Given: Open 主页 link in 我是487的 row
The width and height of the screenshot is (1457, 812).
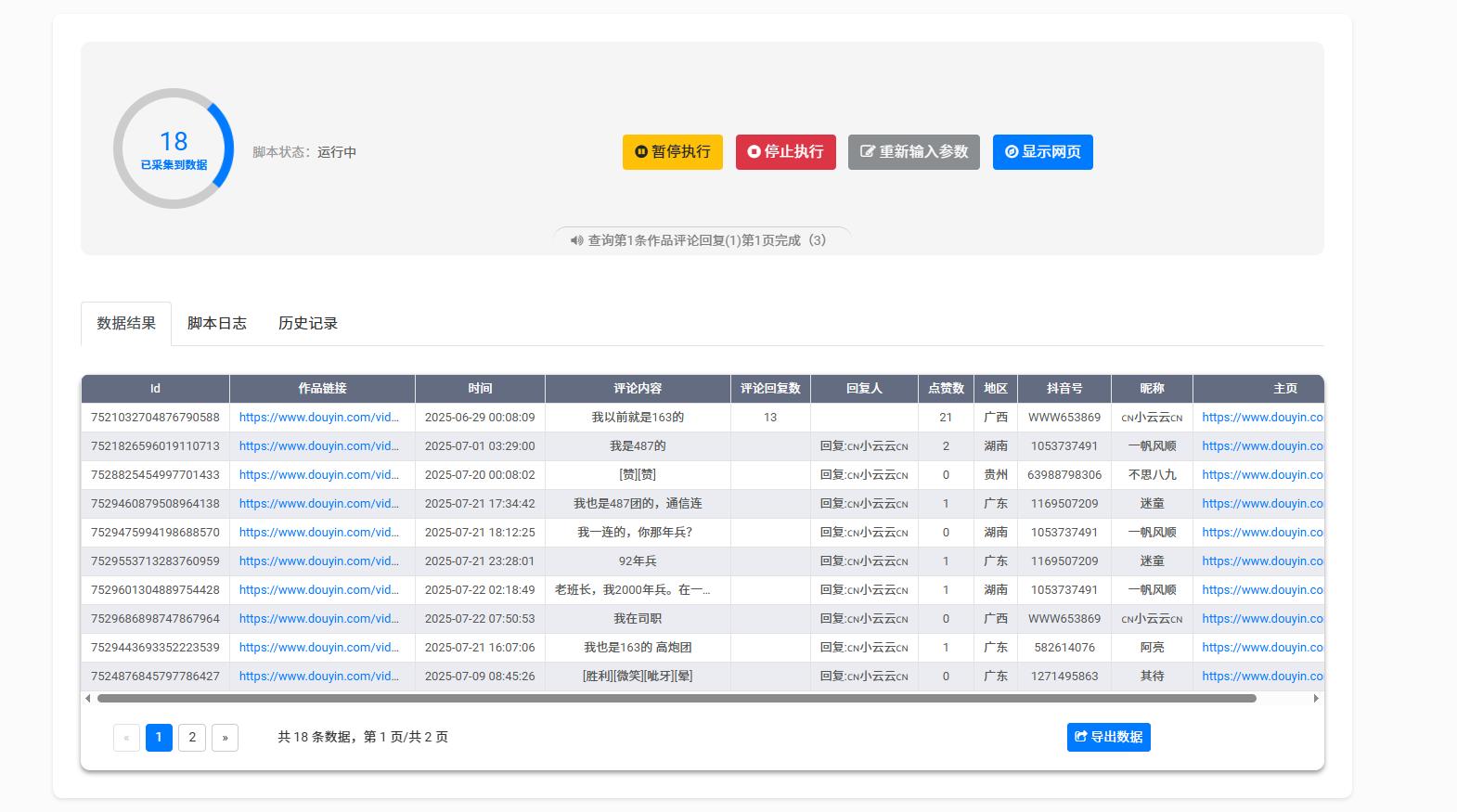Looking at the screenshot, I should coord(1262,446).
